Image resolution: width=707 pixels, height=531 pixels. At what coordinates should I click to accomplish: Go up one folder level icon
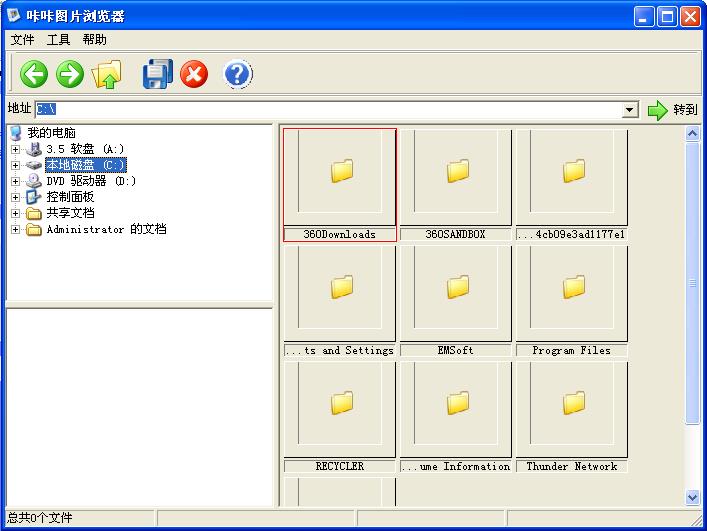[x=106, y=74]
